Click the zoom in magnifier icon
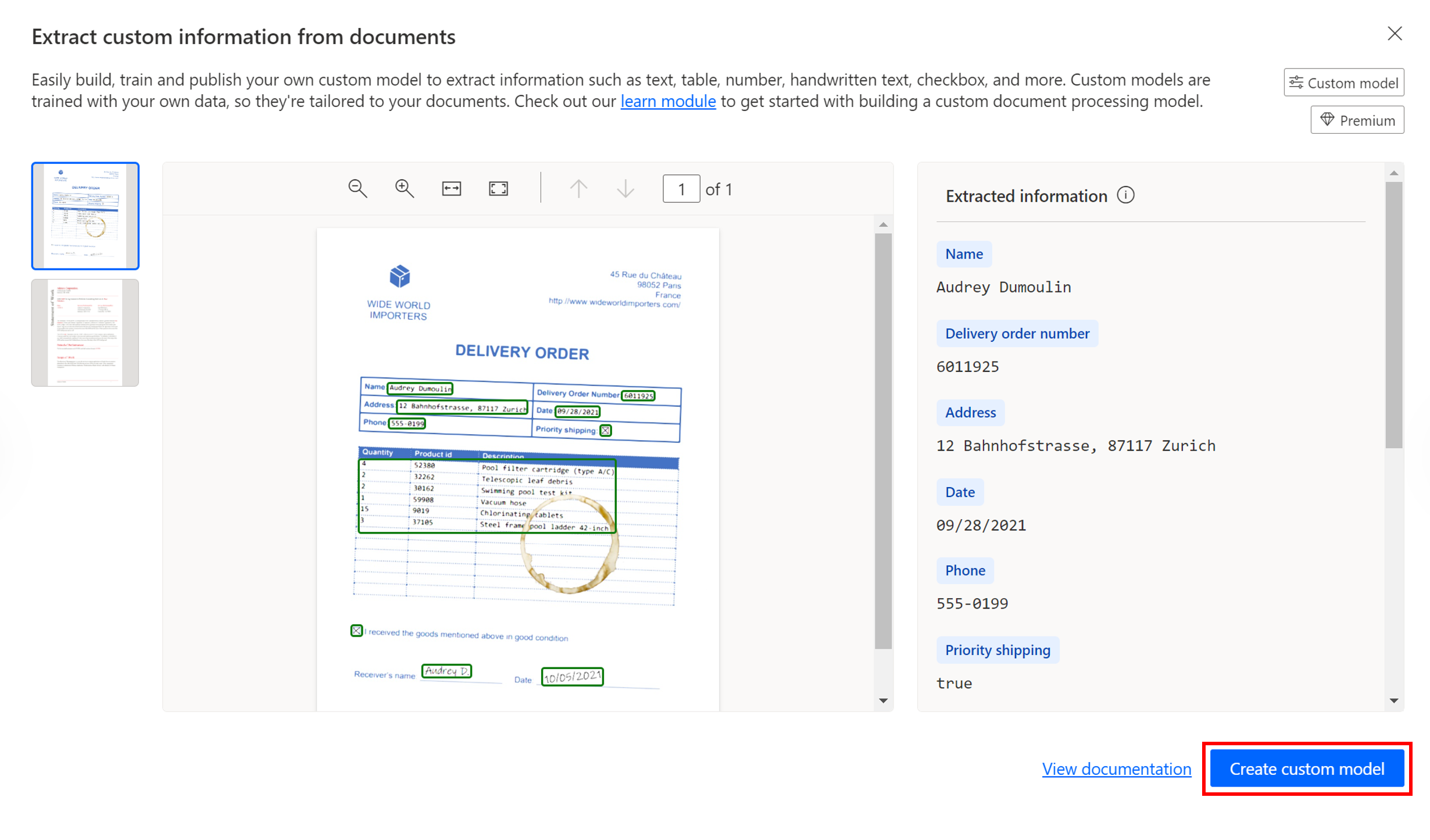The height and width of the screenshot is (840, 1430). click(405, 188)
